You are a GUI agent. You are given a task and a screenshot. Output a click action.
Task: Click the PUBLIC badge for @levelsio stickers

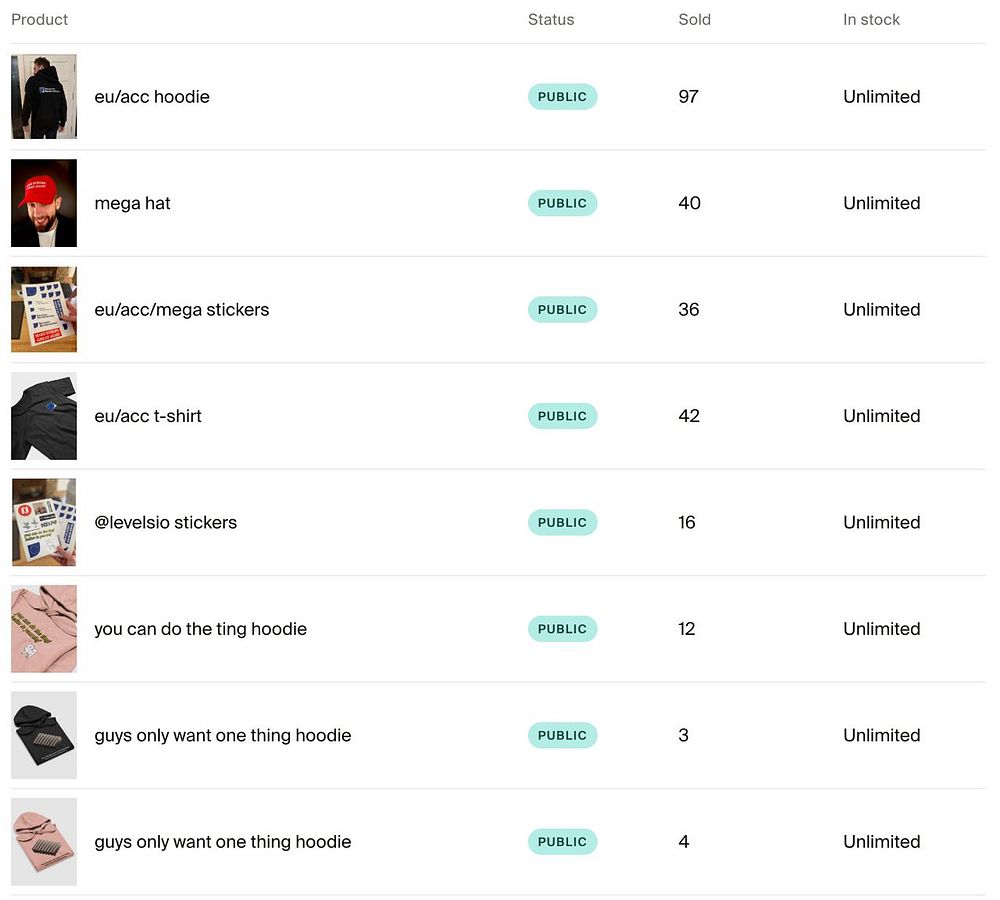(x=562, y=522)
